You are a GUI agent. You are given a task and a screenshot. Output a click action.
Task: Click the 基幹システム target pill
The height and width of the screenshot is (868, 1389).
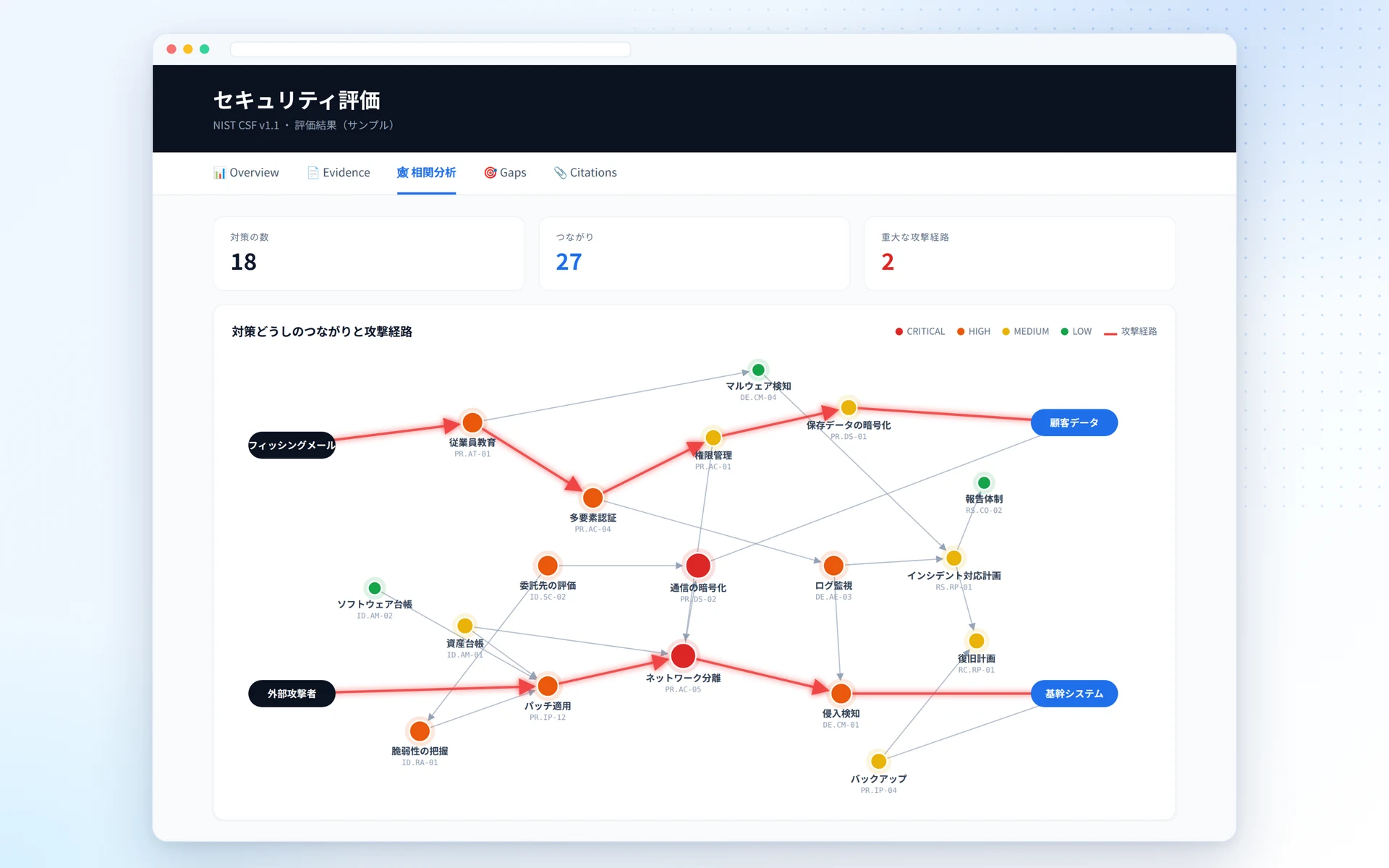click(1074, 693)
